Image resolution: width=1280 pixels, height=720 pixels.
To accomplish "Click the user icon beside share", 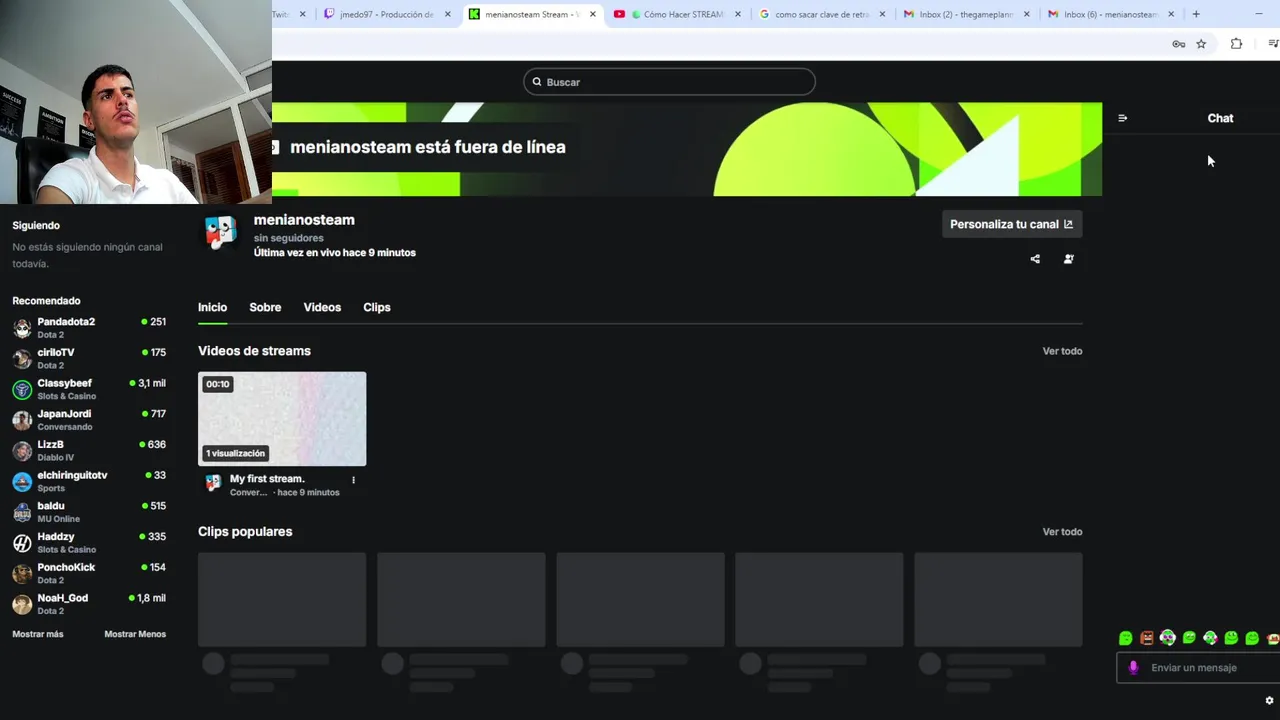I will (1068, 259).
